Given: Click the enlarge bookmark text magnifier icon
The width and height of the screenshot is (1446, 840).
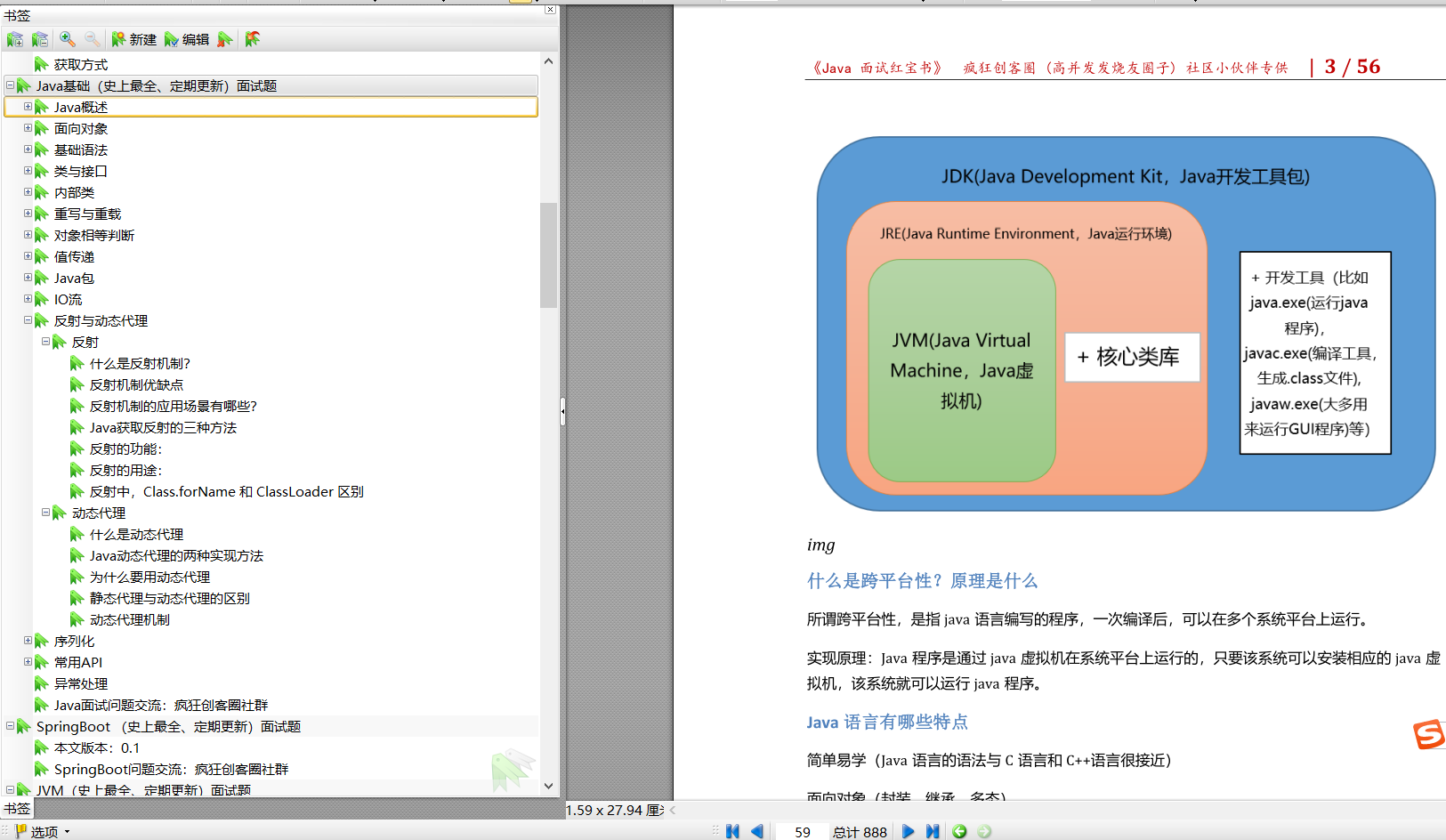Looking at the screenshot, I should tap(68, 39).
